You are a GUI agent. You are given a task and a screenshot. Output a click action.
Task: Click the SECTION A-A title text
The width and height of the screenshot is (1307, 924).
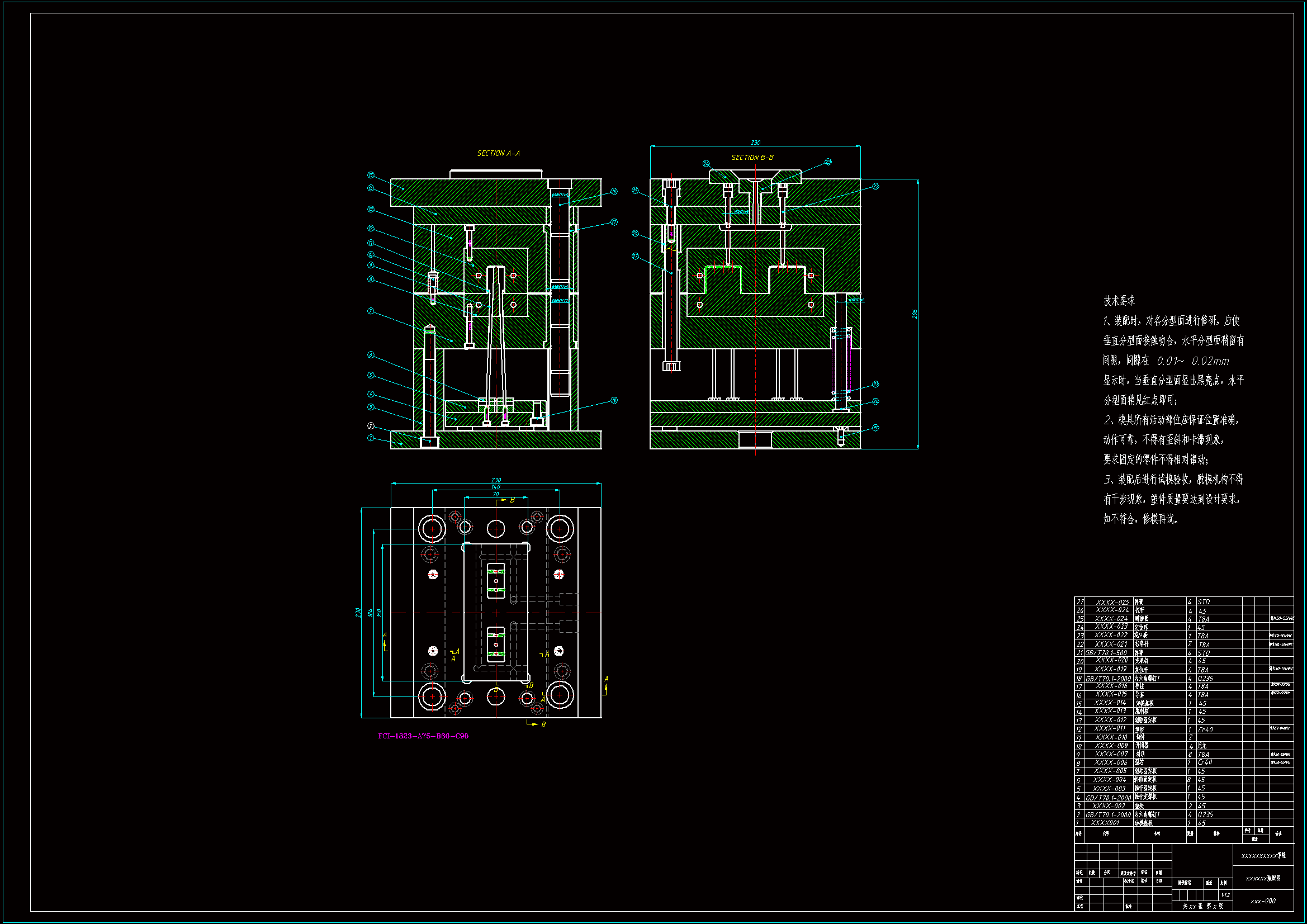click(x=498, y=154)
